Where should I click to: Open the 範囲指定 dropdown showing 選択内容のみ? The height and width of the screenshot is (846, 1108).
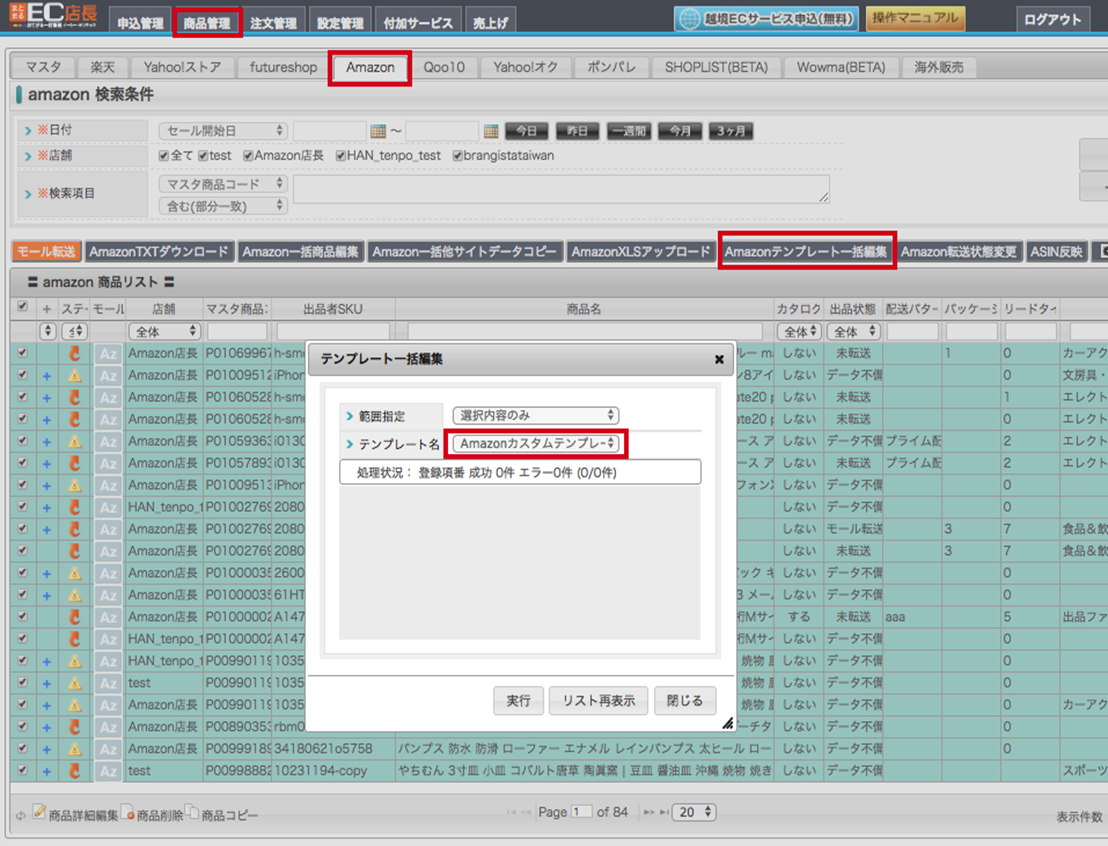point(536,415)
